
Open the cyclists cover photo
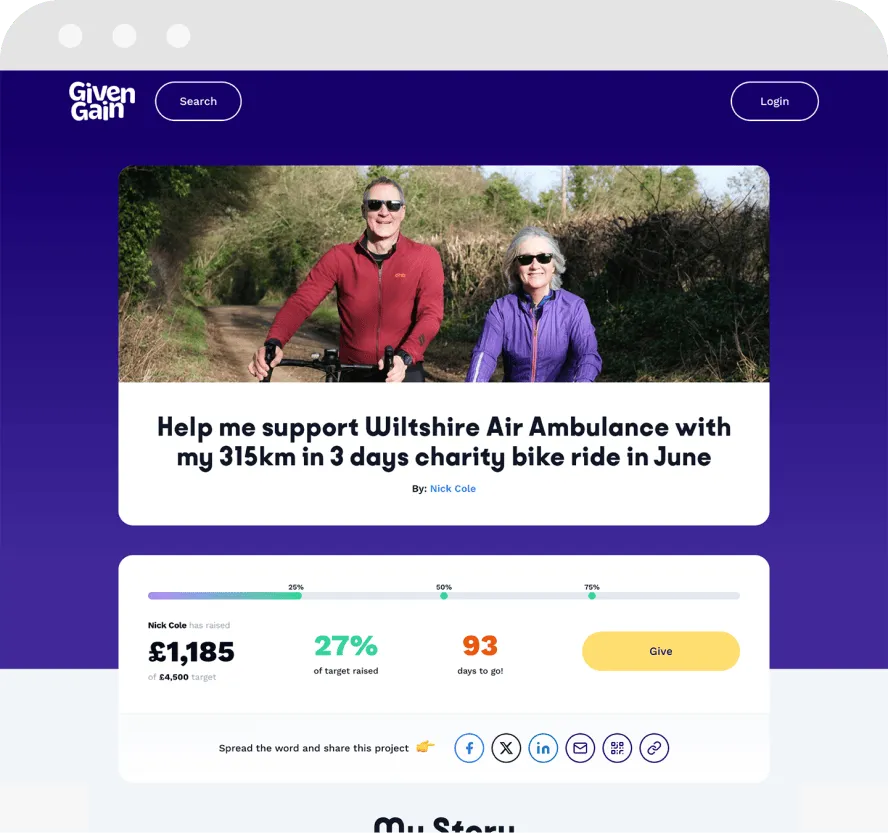pos(444,274)
